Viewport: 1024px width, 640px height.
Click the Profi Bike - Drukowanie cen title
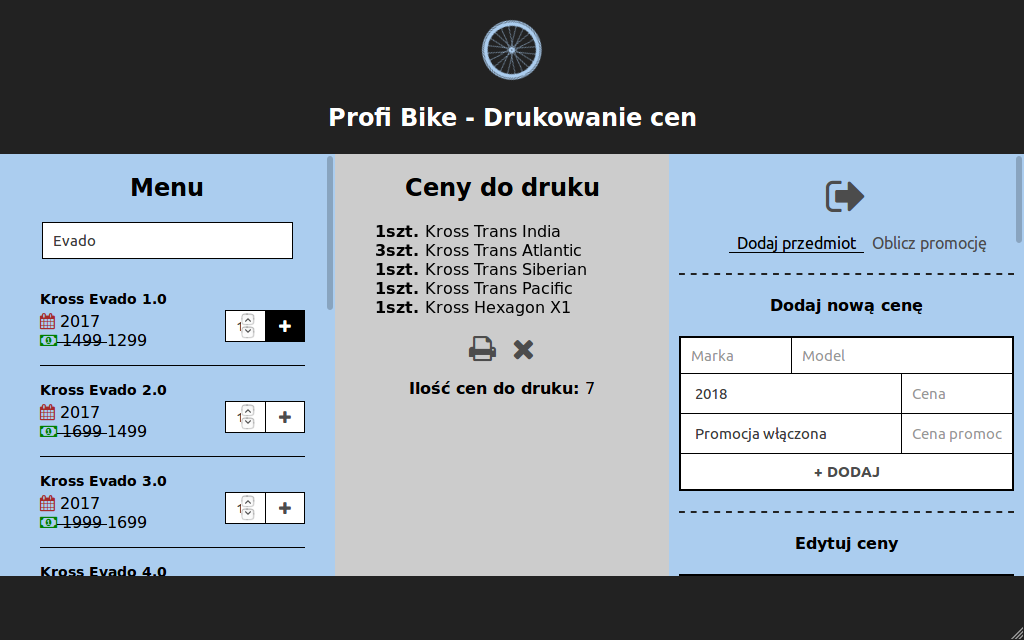(x=512, y=118)
